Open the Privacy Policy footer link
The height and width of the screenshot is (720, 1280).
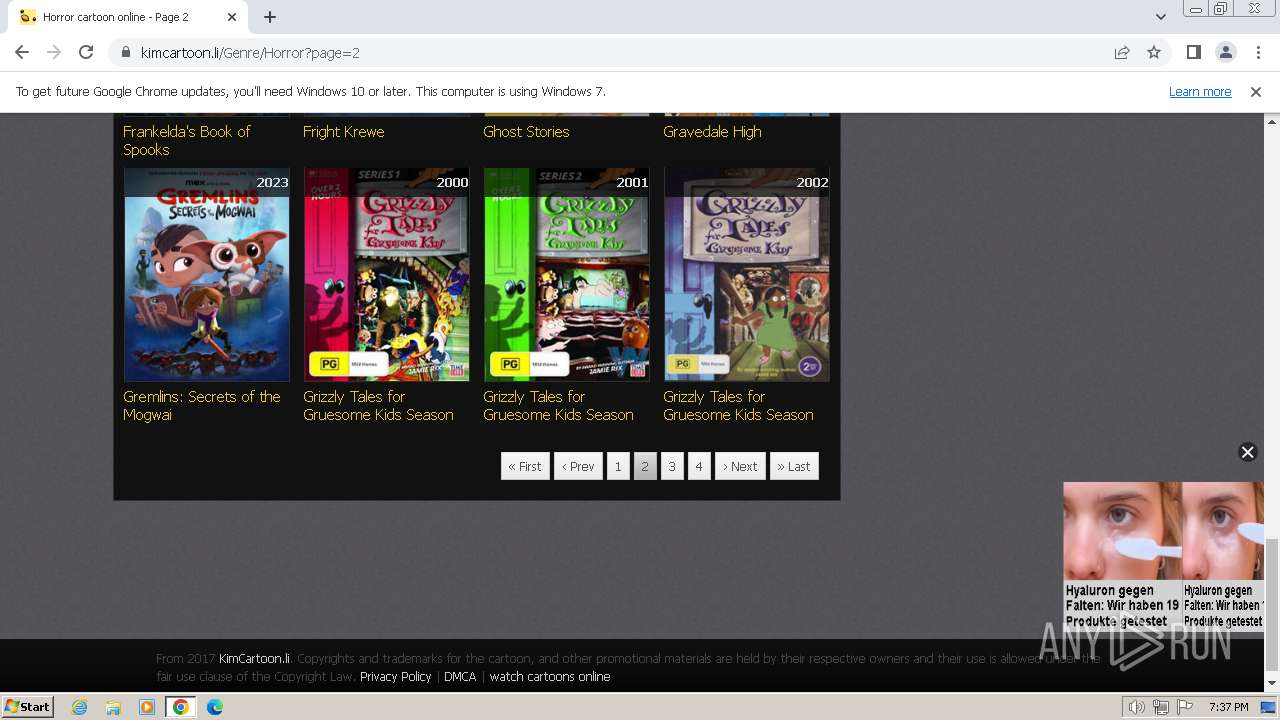pyautogui.click(x=395, y=676)
